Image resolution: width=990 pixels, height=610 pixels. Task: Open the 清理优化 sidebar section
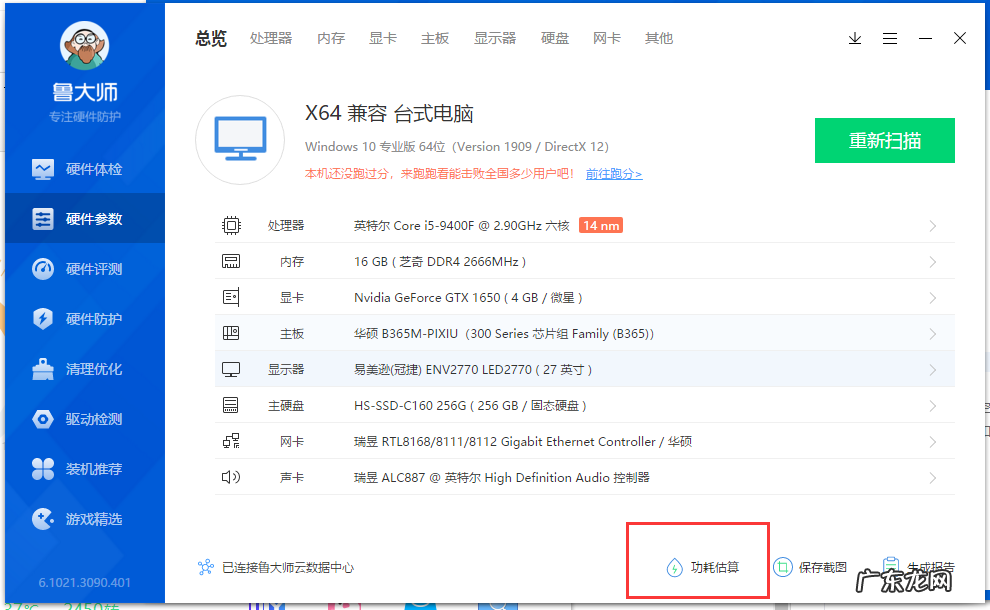pyautogui.click(x=84, y=368)
